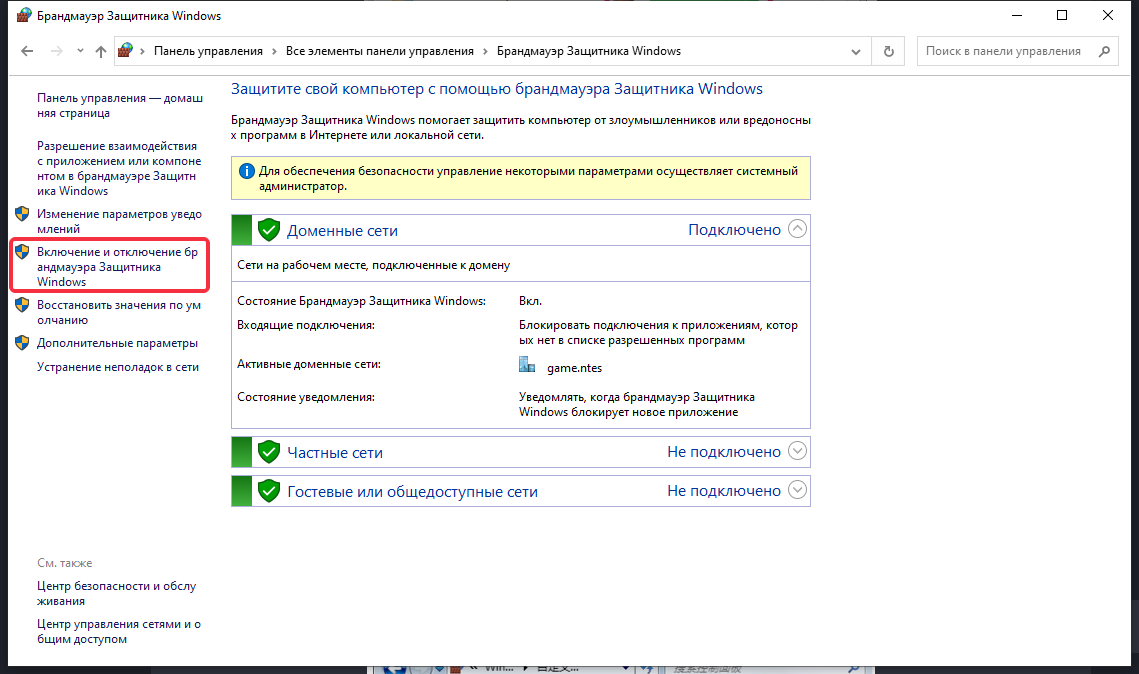Close the firewall window

pyautogui.click(x=1108, y=15)
